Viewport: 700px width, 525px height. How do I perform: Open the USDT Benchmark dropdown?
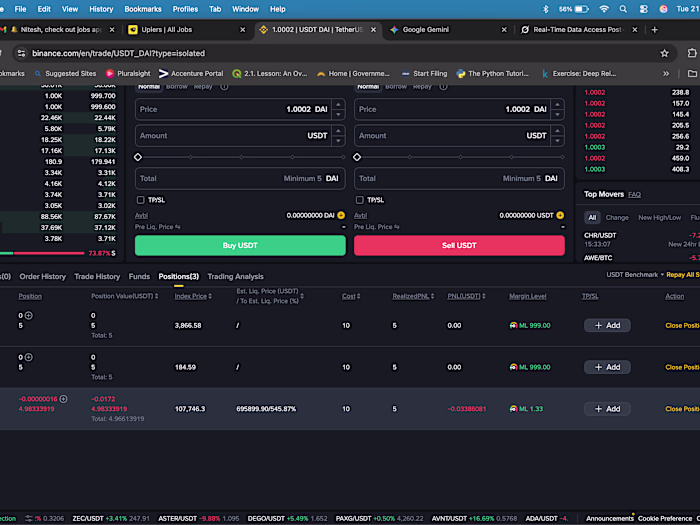click(x=635, y=275)
